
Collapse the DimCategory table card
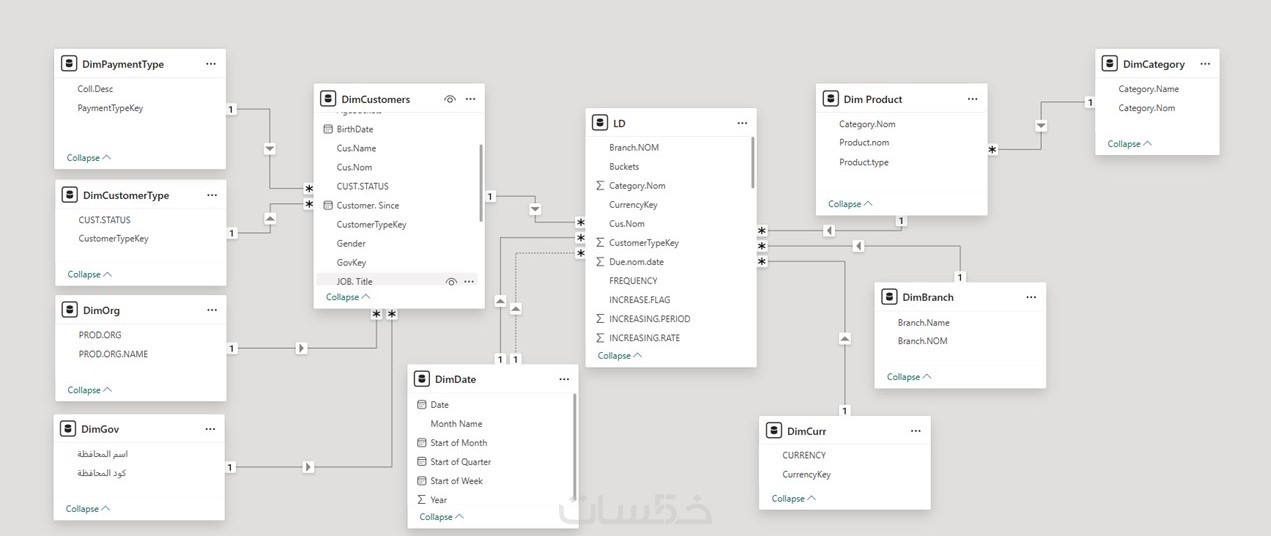coord(1129,144)
